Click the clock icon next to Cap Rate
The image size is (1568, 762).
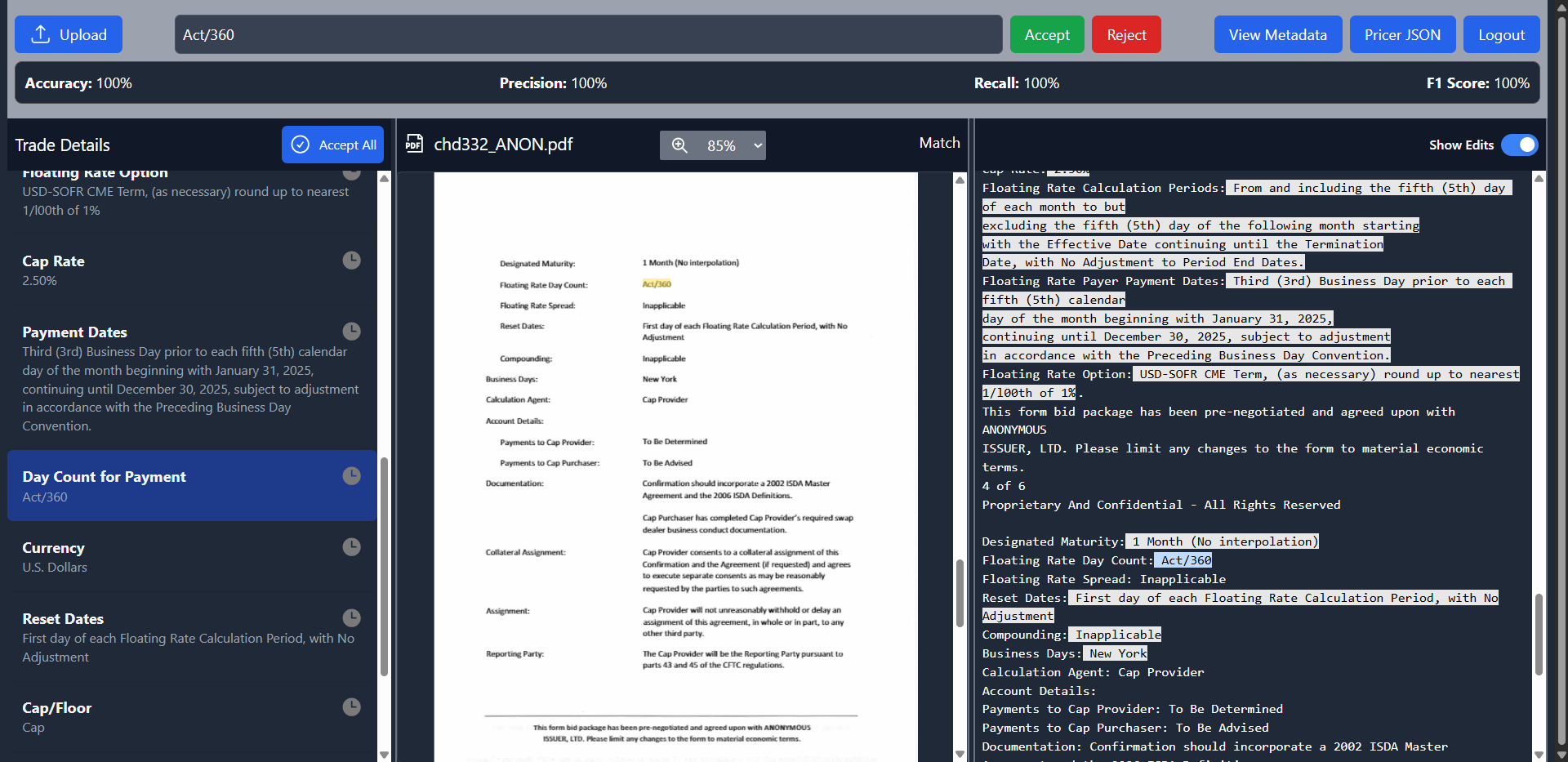pos(351,261)
